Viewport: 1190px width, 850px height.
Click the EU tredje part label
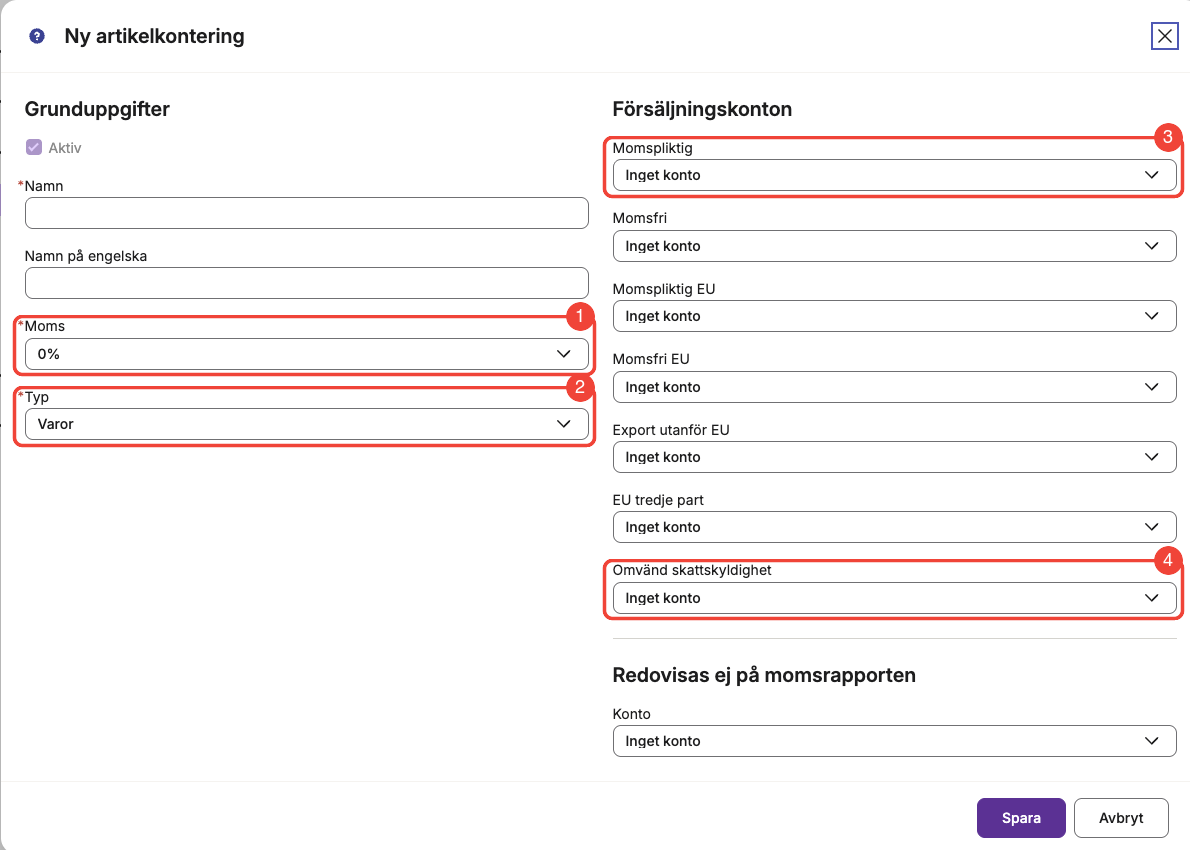coord(658,500)
